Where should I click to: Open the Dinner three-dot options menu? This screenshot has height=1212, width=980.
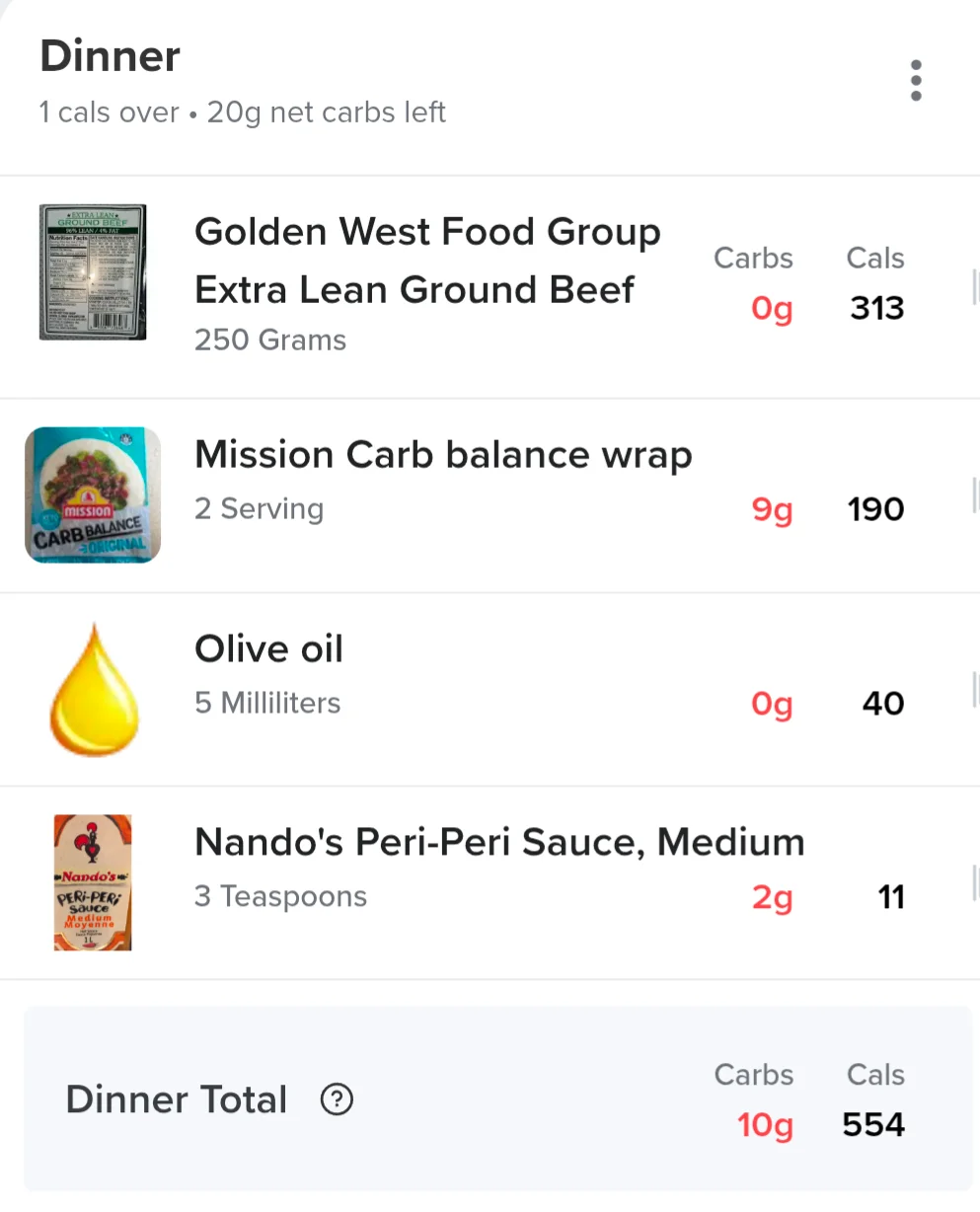(x=916, y=80)
